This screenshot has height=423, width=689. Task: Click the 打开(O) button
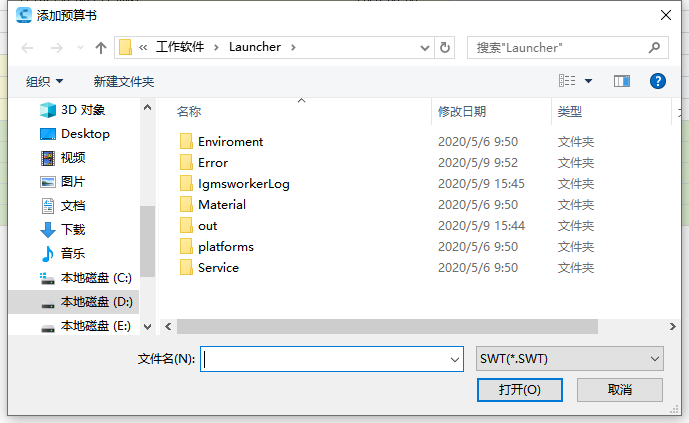tap(519, 390)
